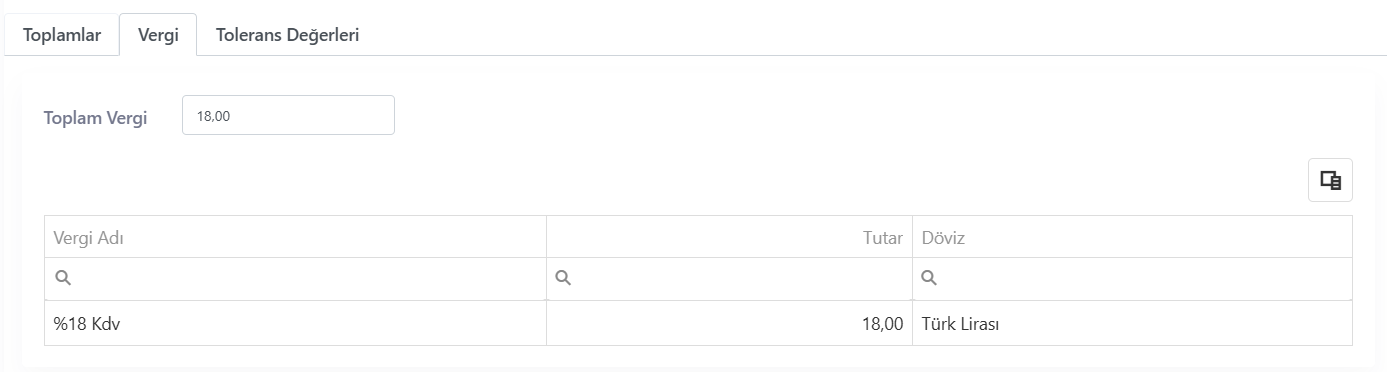Viewport: 1387px width, 372px height.
Task: Sort by the Vergi Adı column header
Action: point(295,237)
